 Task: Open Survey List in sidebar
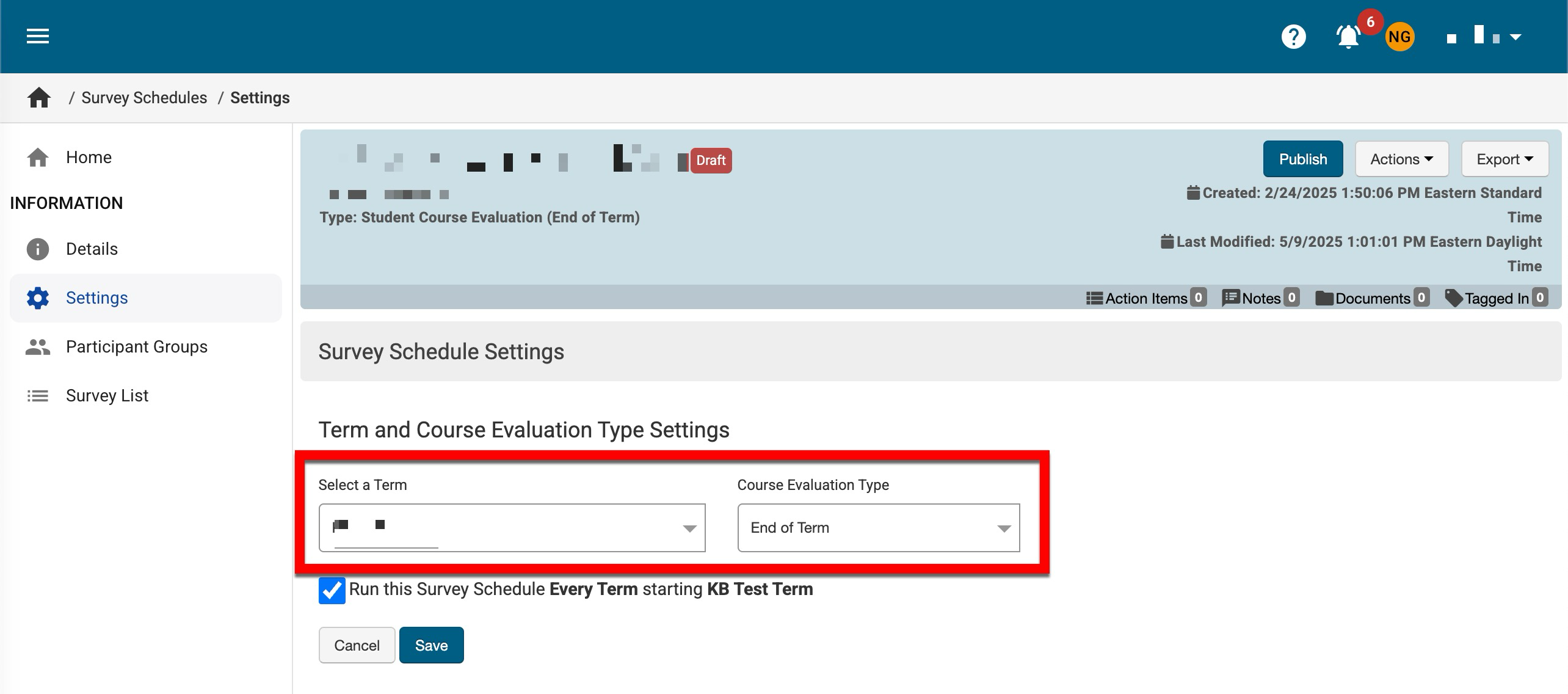pos(107,396)
